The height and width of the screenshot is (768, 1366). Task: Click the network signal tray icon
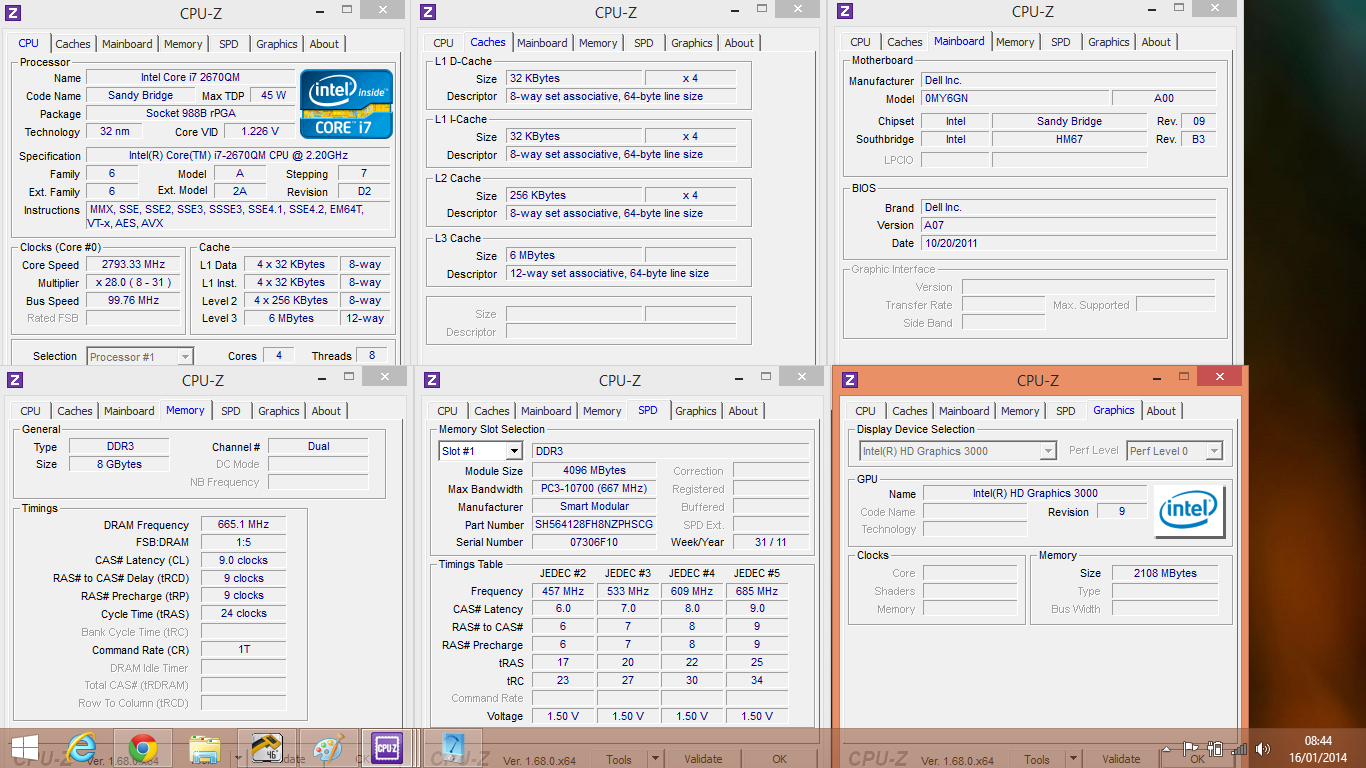1240,748
